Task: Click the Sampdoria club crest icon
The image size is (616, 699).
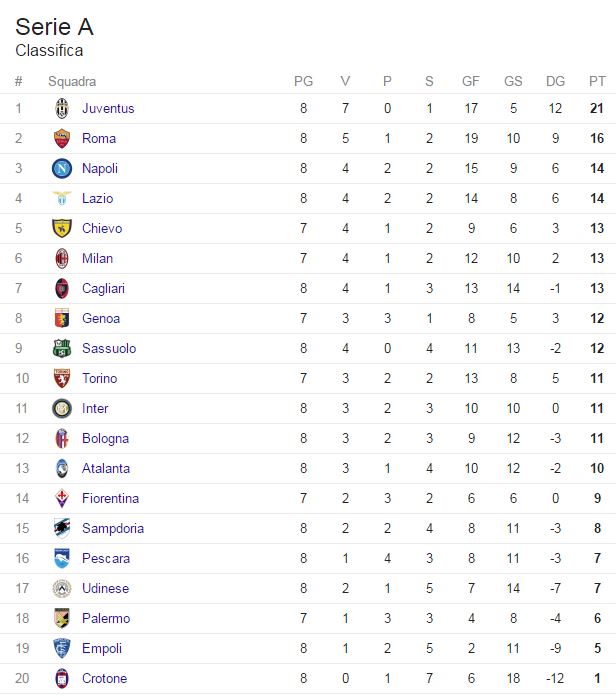Action: click(62, 528)
